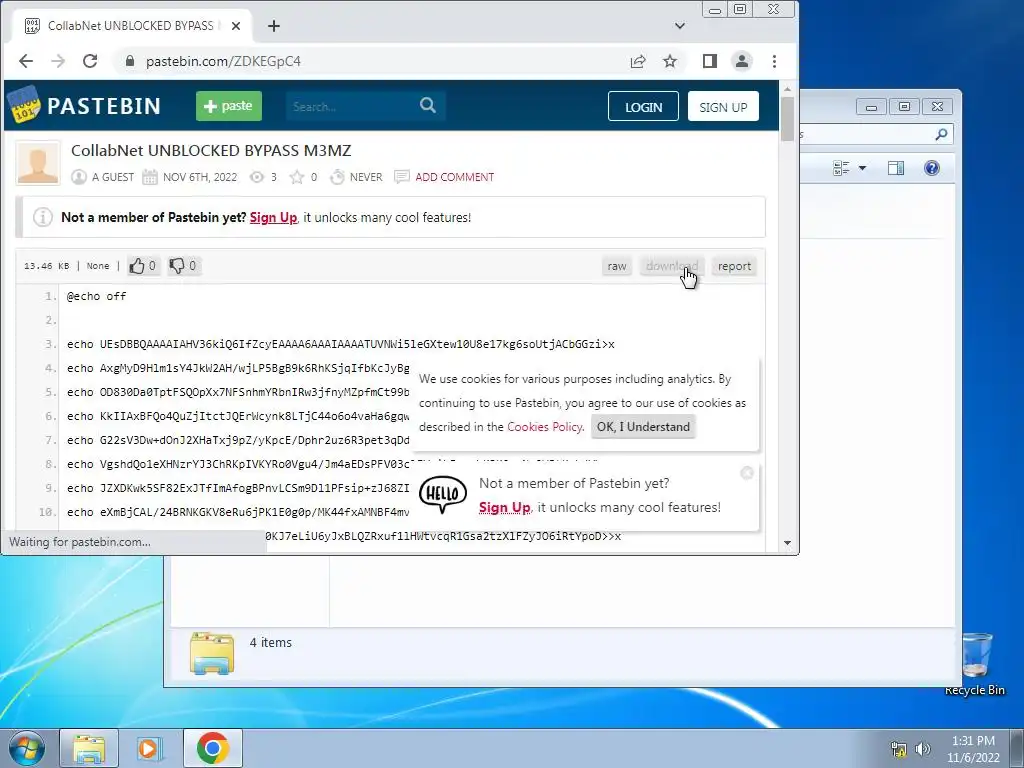This screenshot has width=1024, height=768.
Task: Open a new tab with the plus button
Action: (274, 26)
